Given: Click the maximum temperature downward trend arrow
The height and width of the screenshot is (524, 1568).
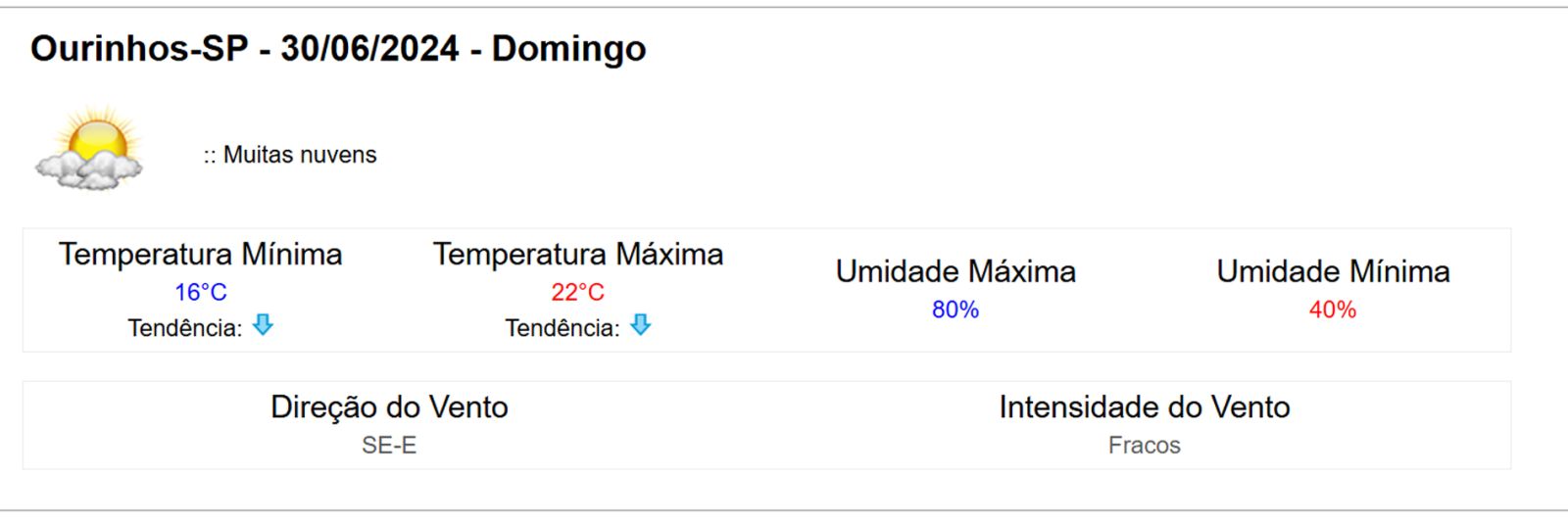Looking at the screenshot, I should tap(640, 325).
